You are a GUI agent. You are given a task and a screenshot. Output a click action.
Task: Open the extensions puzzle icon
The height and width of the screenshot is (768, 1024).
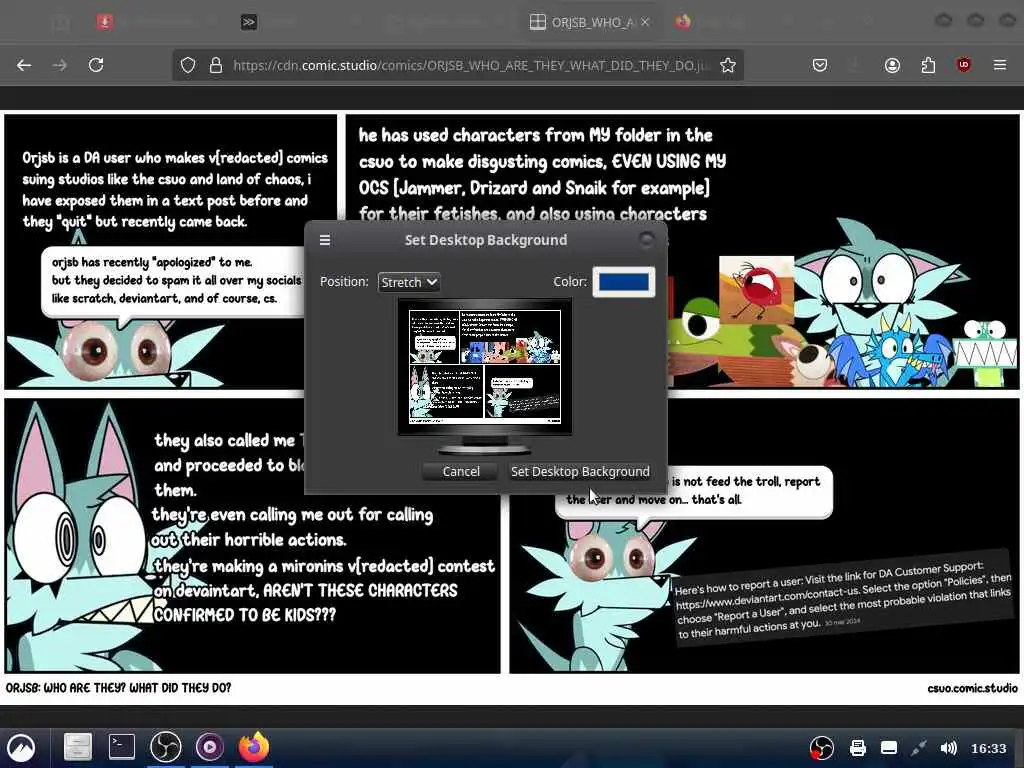(x=928, y=65)
